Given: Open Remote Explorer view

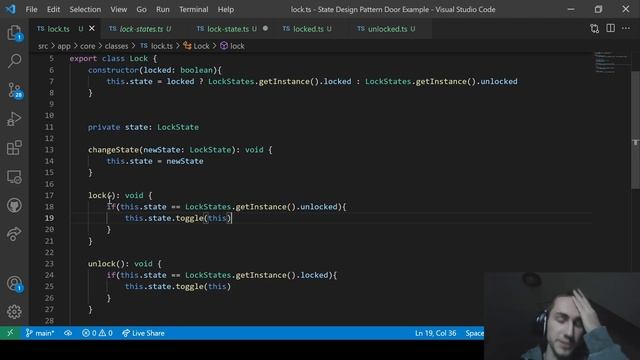Looking at the screenshot, I should 14,177.
